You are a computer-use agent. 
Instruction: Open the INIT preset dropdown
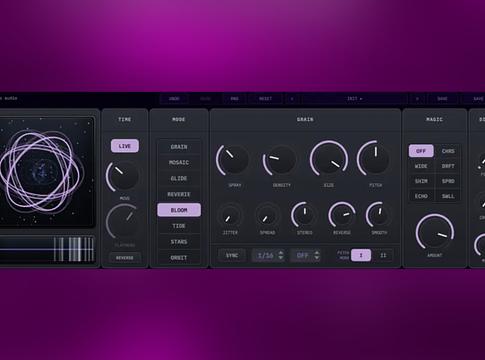354,99
